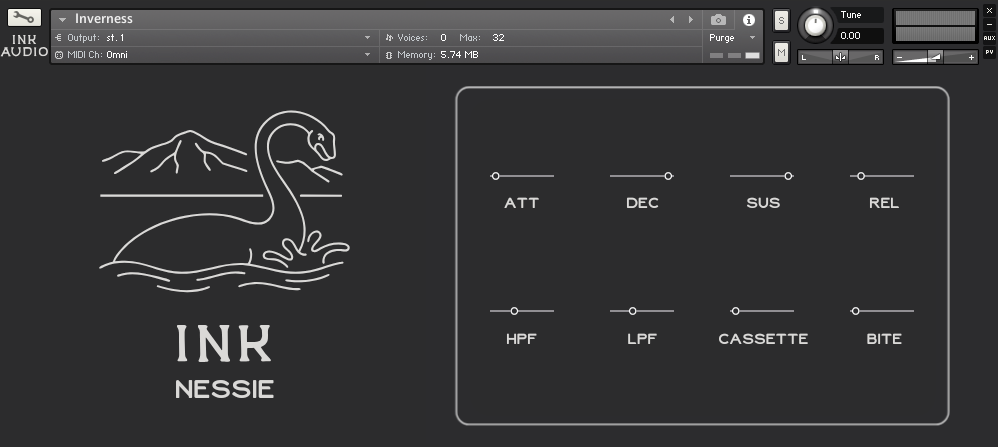Screen dimensions: 998x447
Task: Expand the Inverness instrument name dropdown
Action: point(62,19)
